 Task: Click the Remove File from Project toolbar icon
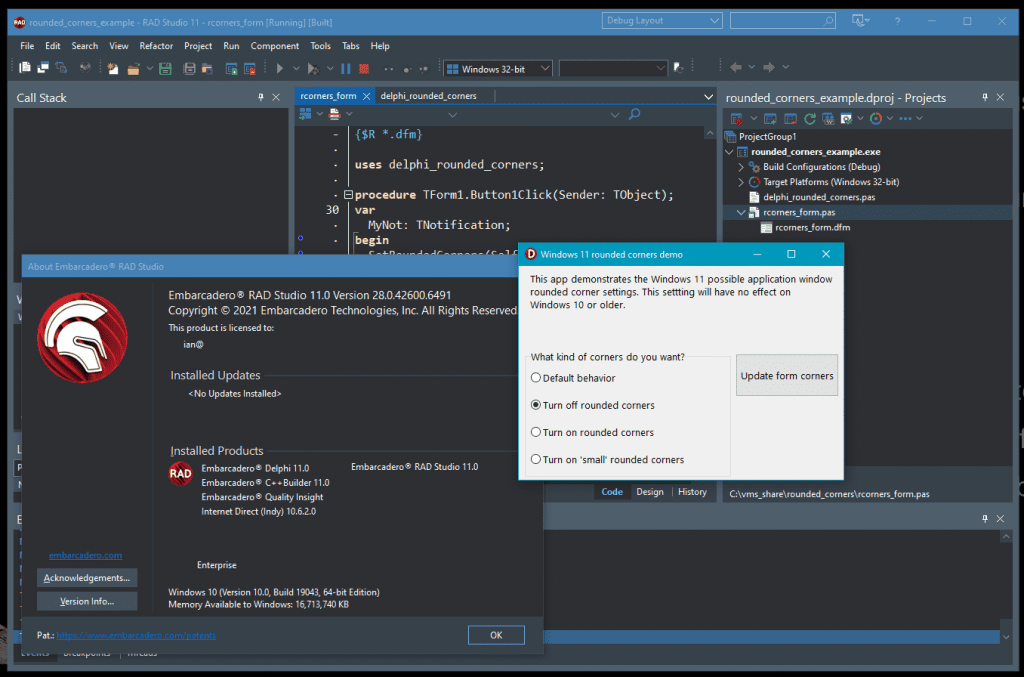249,68
